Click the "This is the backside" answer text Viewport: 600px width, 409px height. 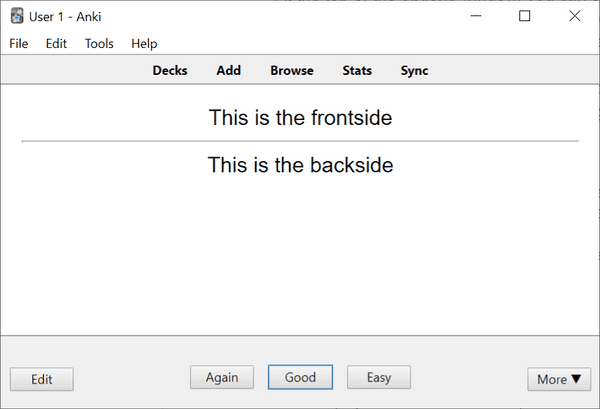click(300, 165)
